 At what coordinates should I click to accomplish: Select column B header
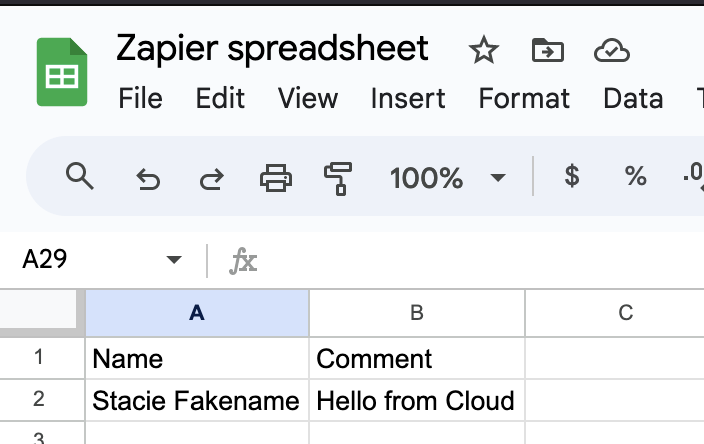tap(417, 313)
